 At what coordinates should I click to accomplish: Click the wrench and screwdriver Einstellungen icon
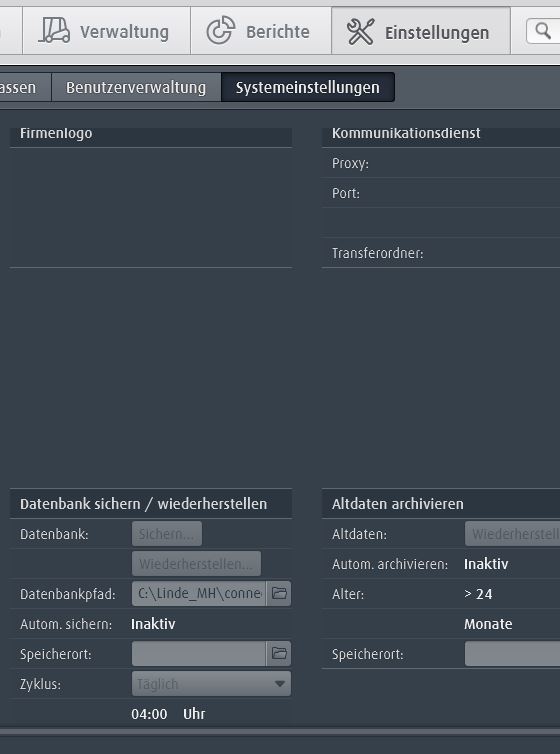pos(360,32)
